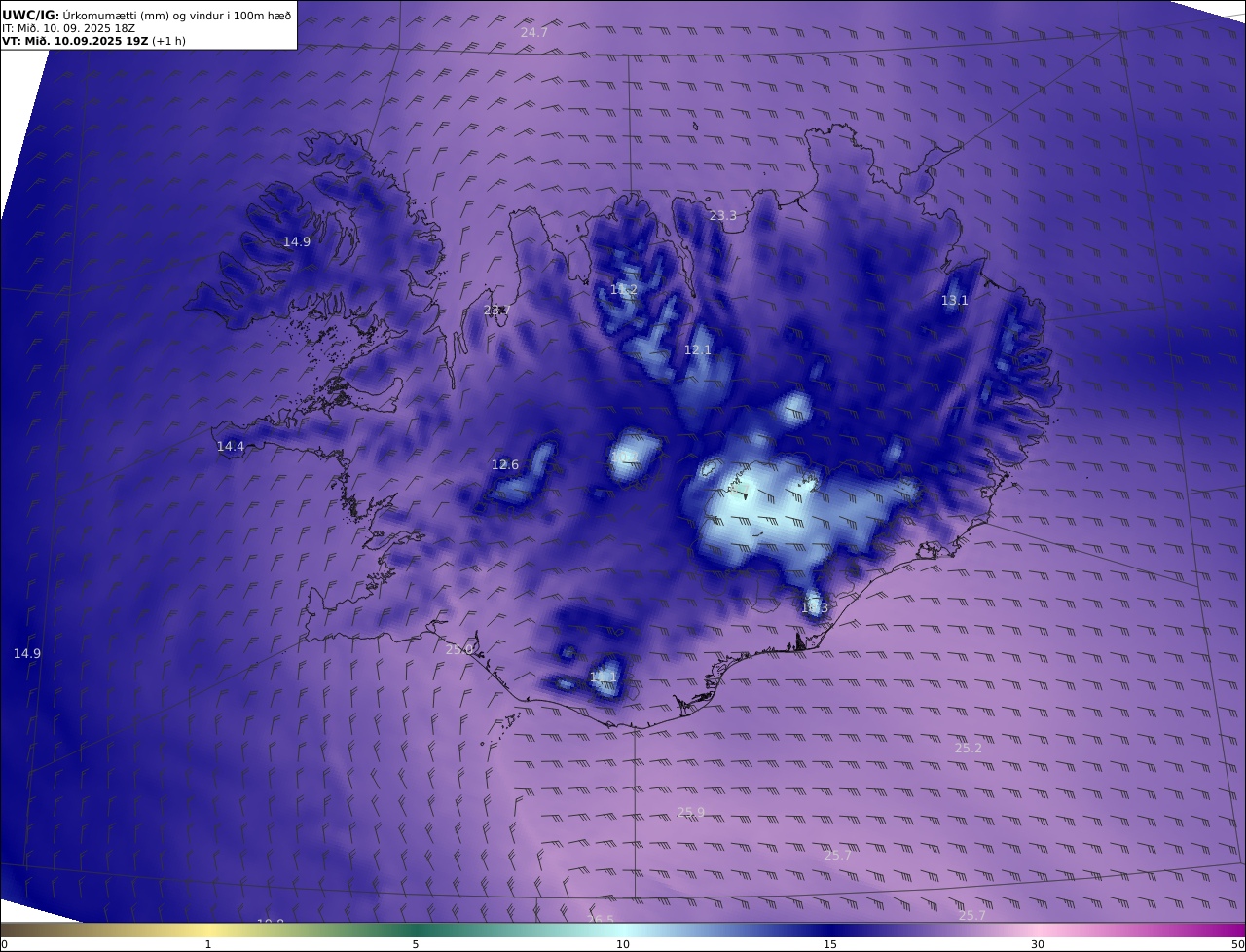Click the 23.7 value label
Screen dimensions: 1246x952
[x=497, y=311]
